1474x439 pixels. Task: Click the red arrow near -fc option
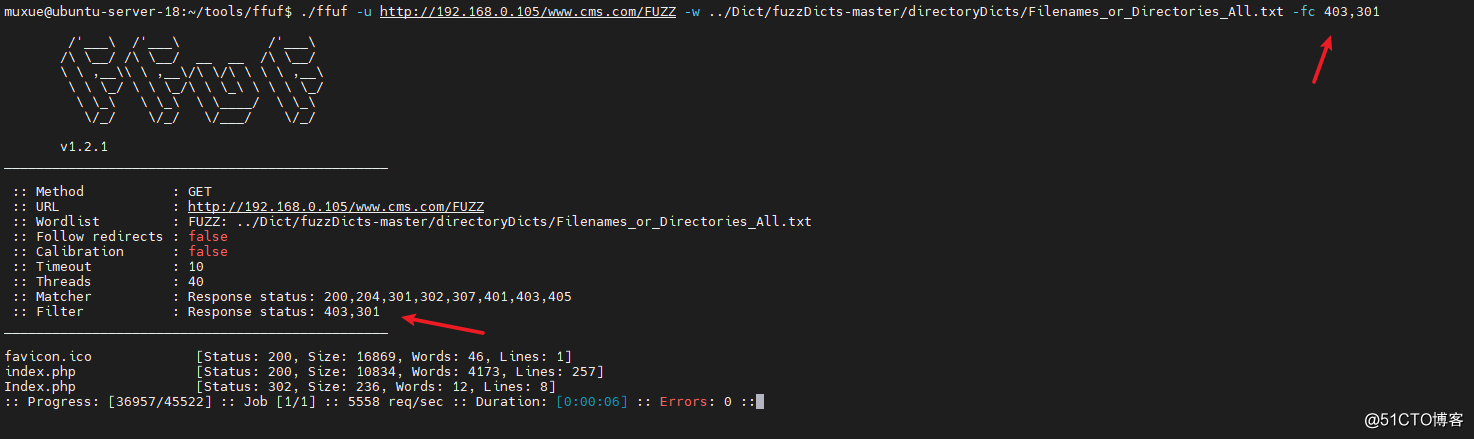click(1323, 61)
